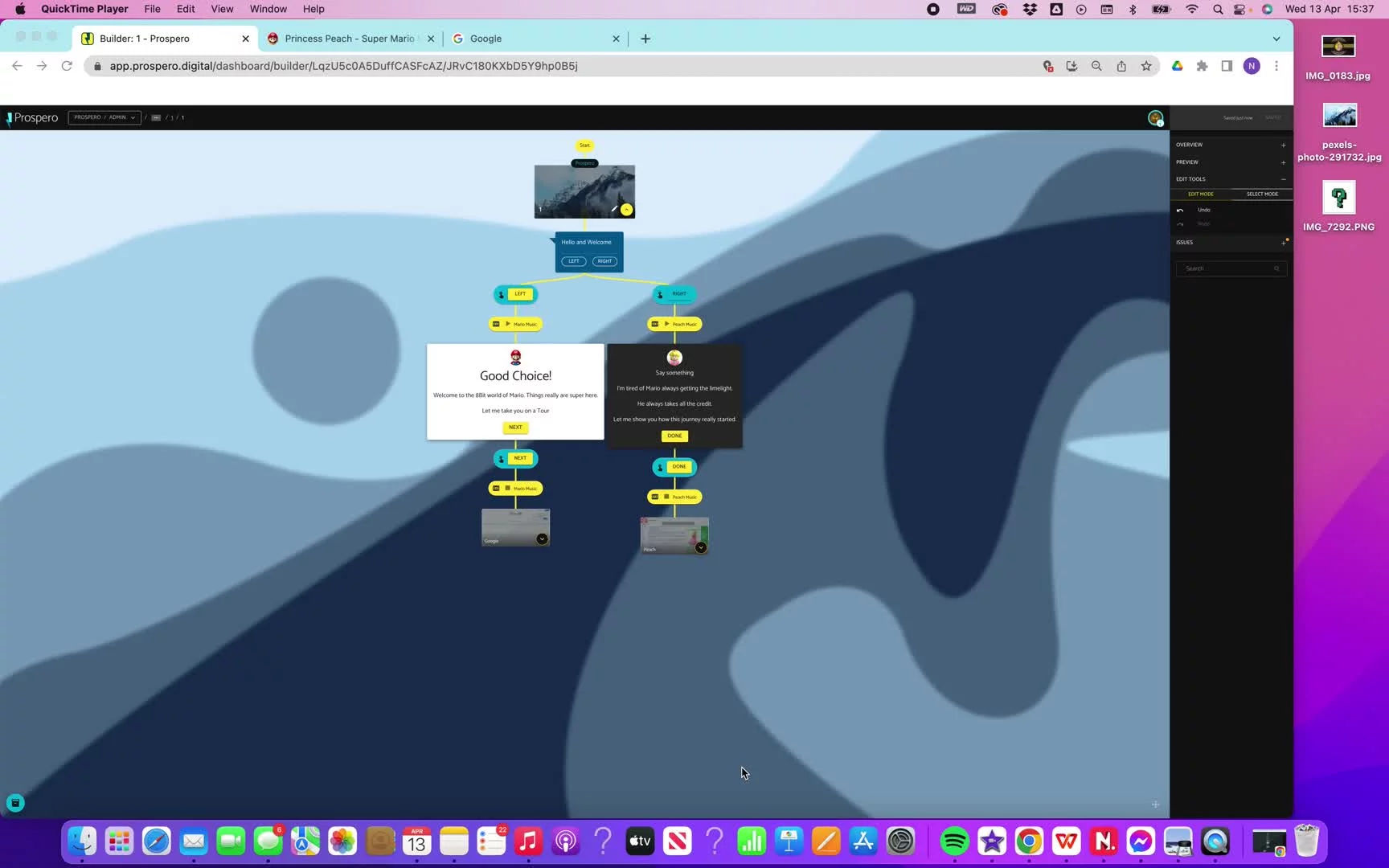Click the pencil edit icon on mountain scene
Screen dimensions: 1389x868
tap(614, 209)
